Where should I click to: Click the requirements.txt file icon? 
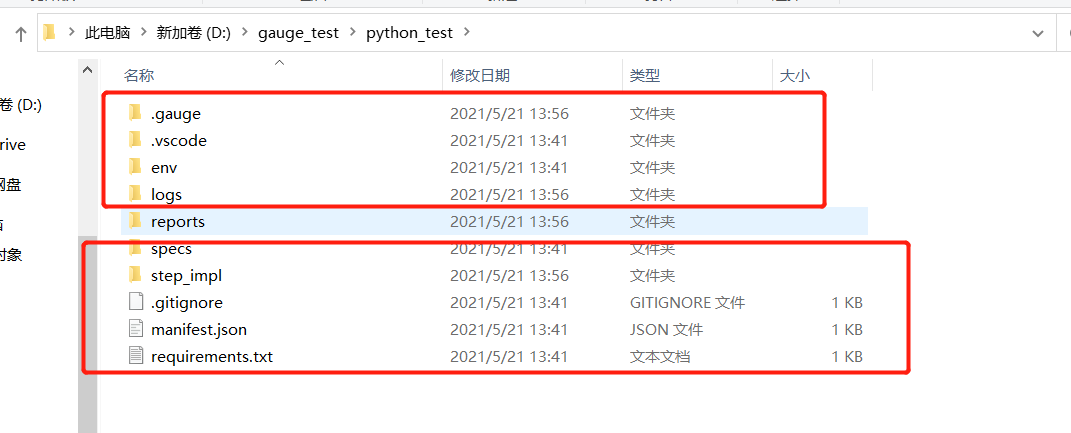[136, 356]
